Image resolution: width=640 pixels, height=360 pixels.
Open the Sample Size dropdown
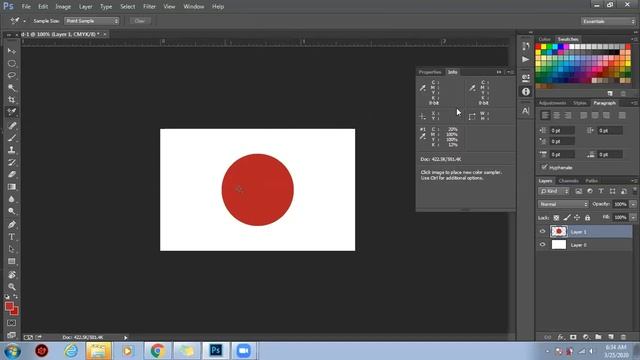[91, 21]
